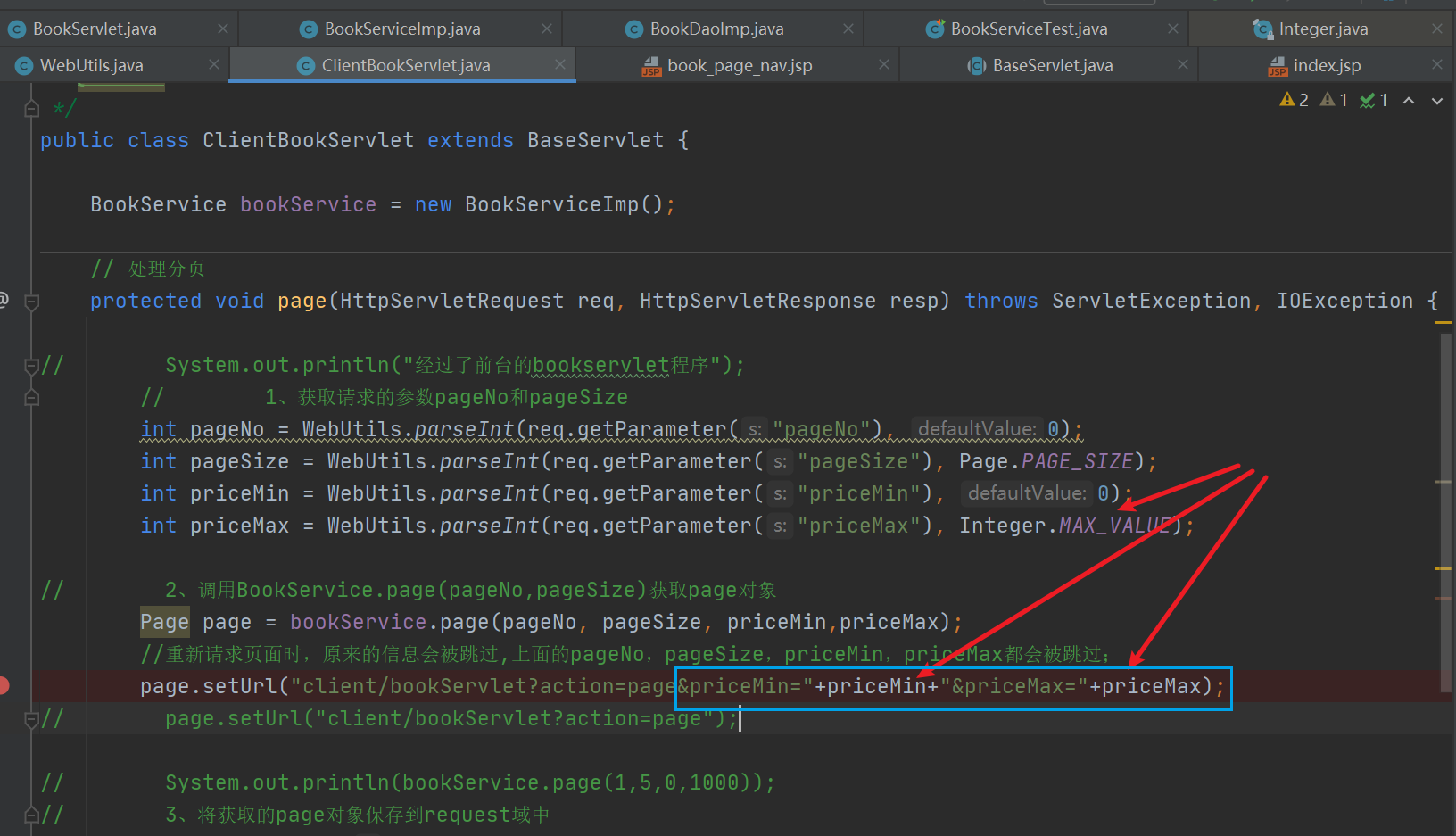The width and height of the screenshot is (1456, 836).
Task: Click the ServletException type in throws clause
Action: point(1151,301)
